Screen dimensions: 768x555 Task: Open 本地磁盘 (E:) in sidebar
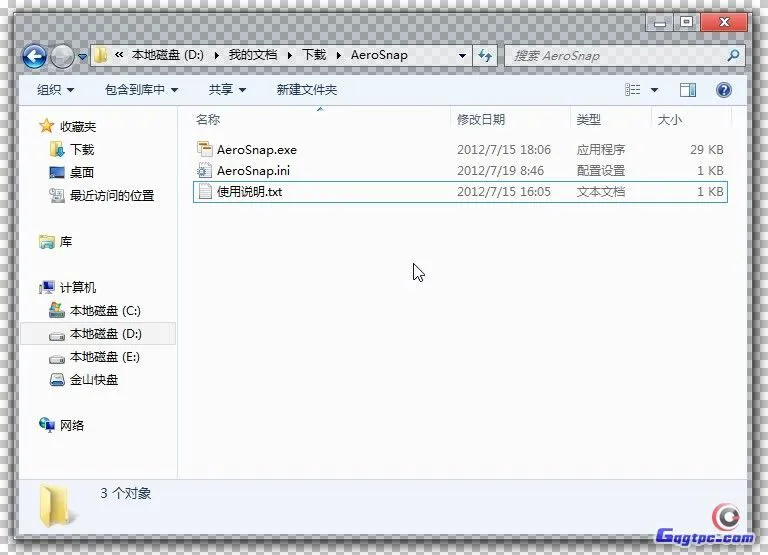coord(105,357)
